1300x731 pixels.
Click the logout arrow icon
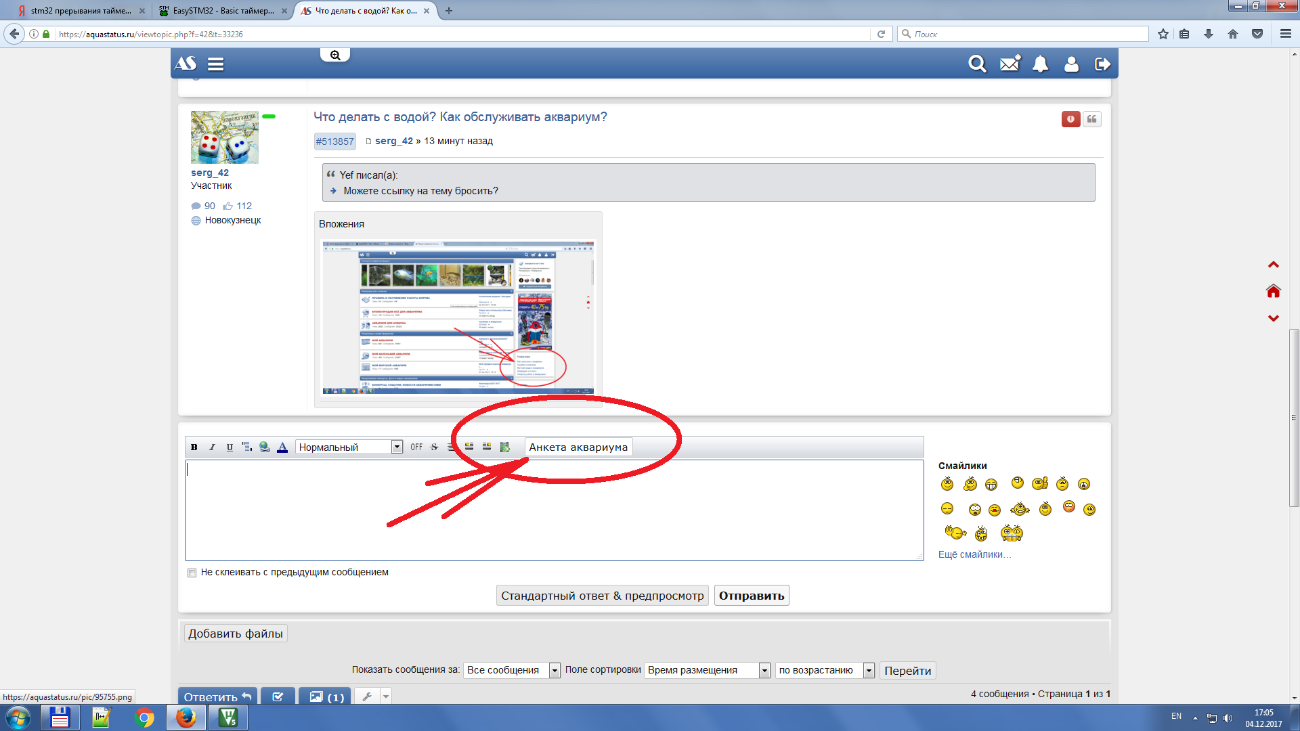1103,64
